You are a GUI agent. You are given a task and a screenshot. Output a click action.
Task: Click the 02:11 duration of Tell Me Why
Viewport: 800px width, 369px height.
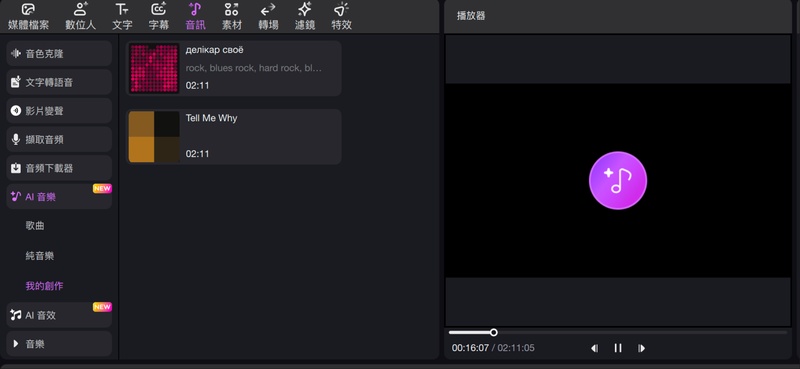[197, 154]
